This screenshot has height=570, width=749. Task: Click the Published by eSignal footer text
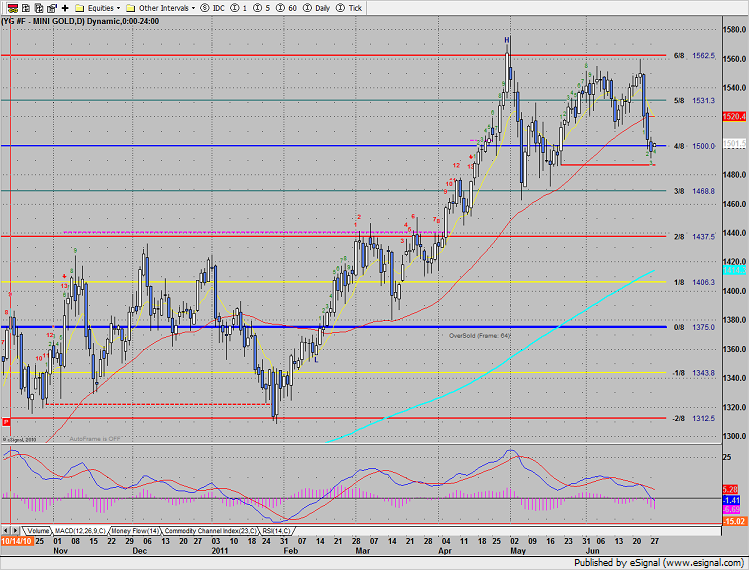(659, 562)
